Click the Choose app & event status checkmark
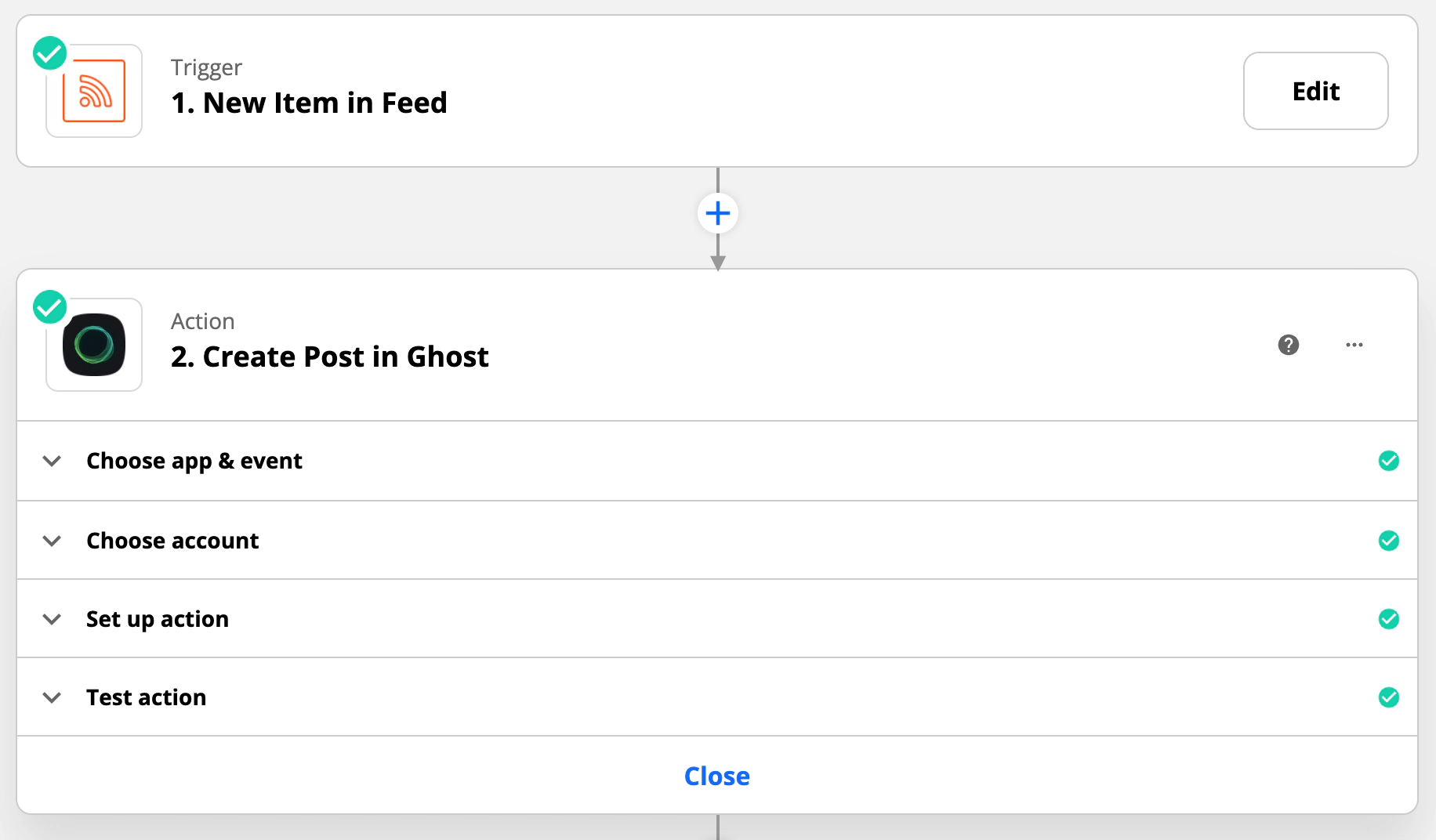This screenshot has width=1436, height=840. point(1389,461)
